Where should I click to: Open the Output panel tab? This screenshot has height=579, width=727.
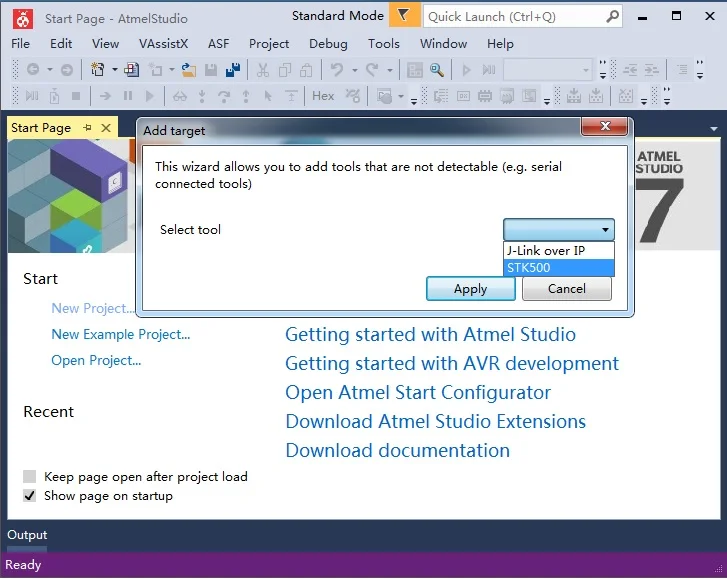click(x=27, y=535)
